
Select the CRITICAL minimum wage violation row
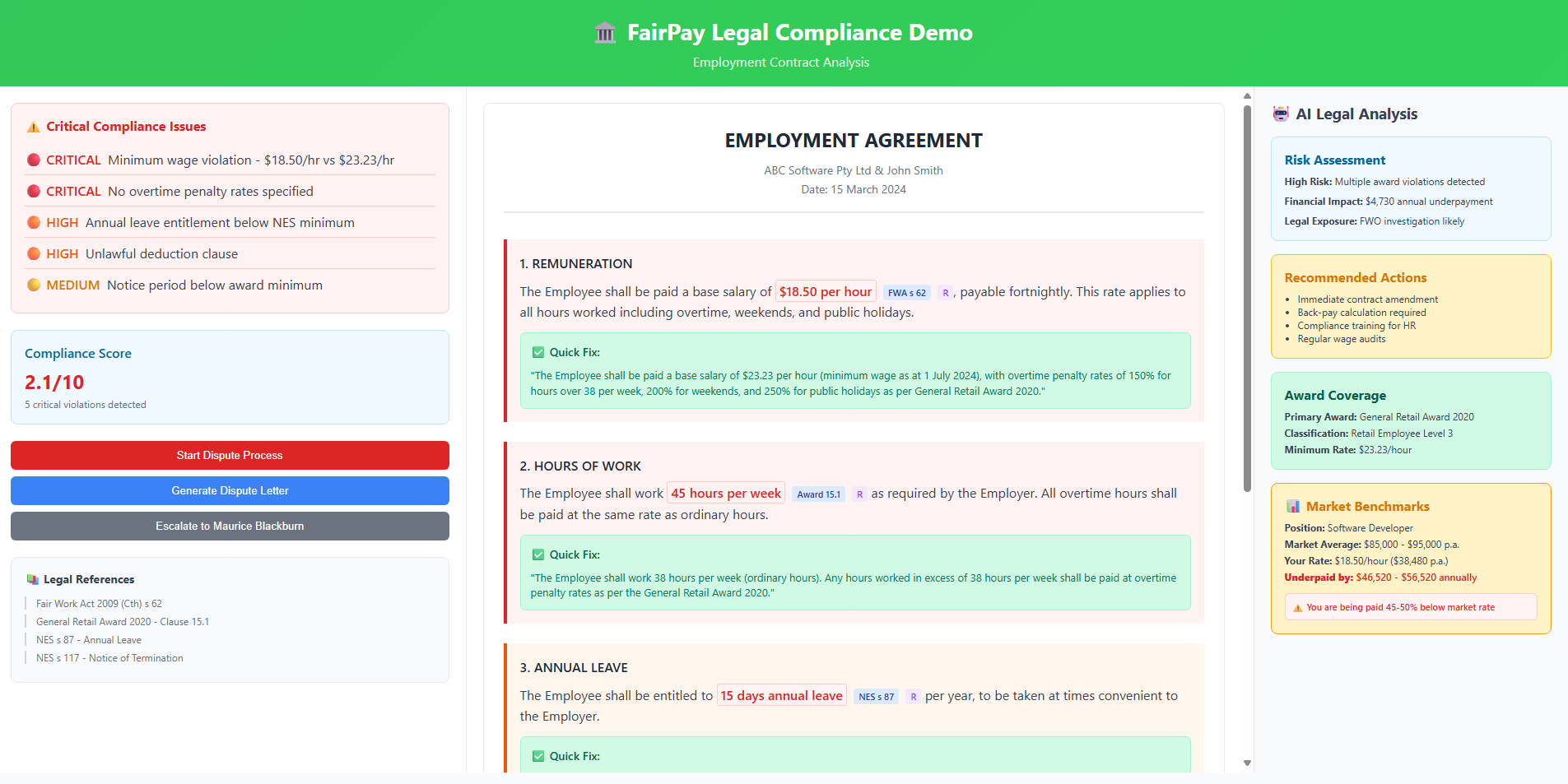pos(230,160)
